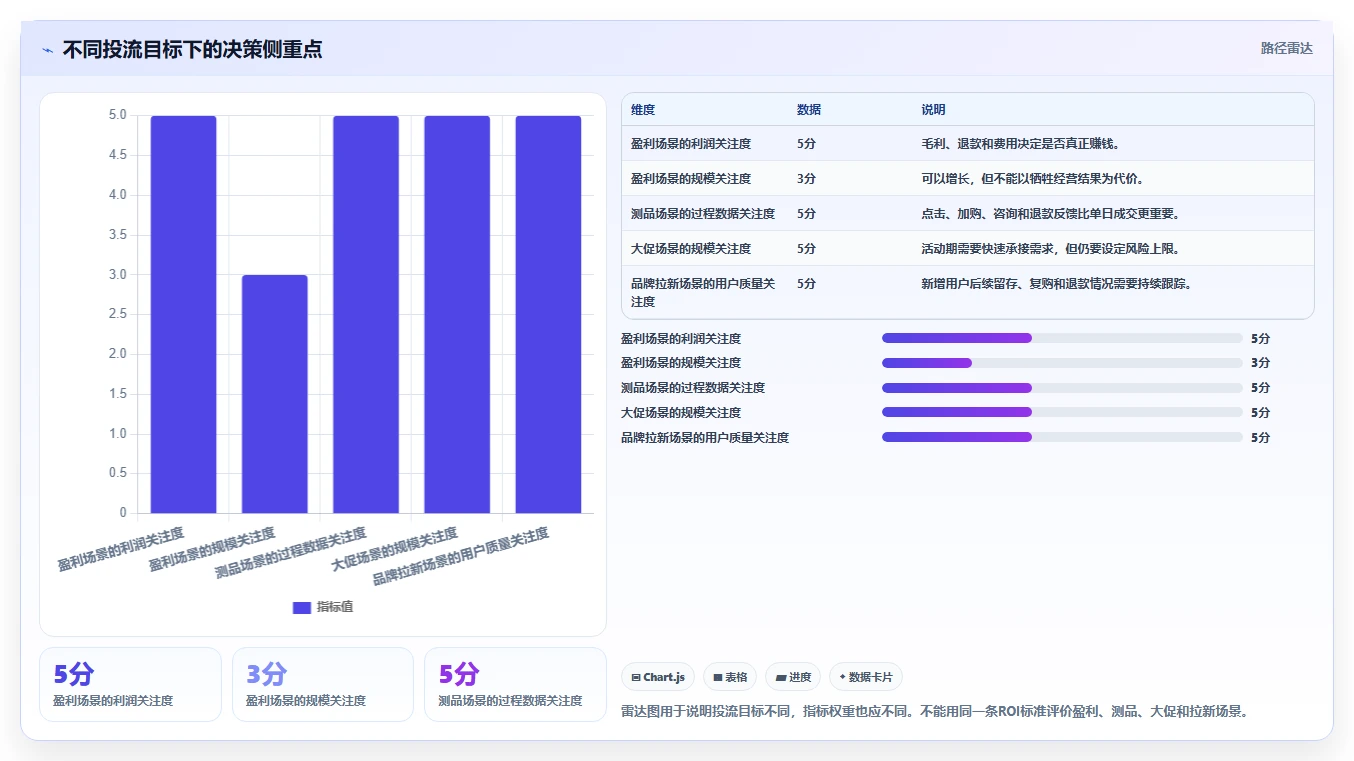This screenshot has height=761, width=1354.
Task: Click the progress list label 大促场景的规模关注度
Action: click(681, 412)
